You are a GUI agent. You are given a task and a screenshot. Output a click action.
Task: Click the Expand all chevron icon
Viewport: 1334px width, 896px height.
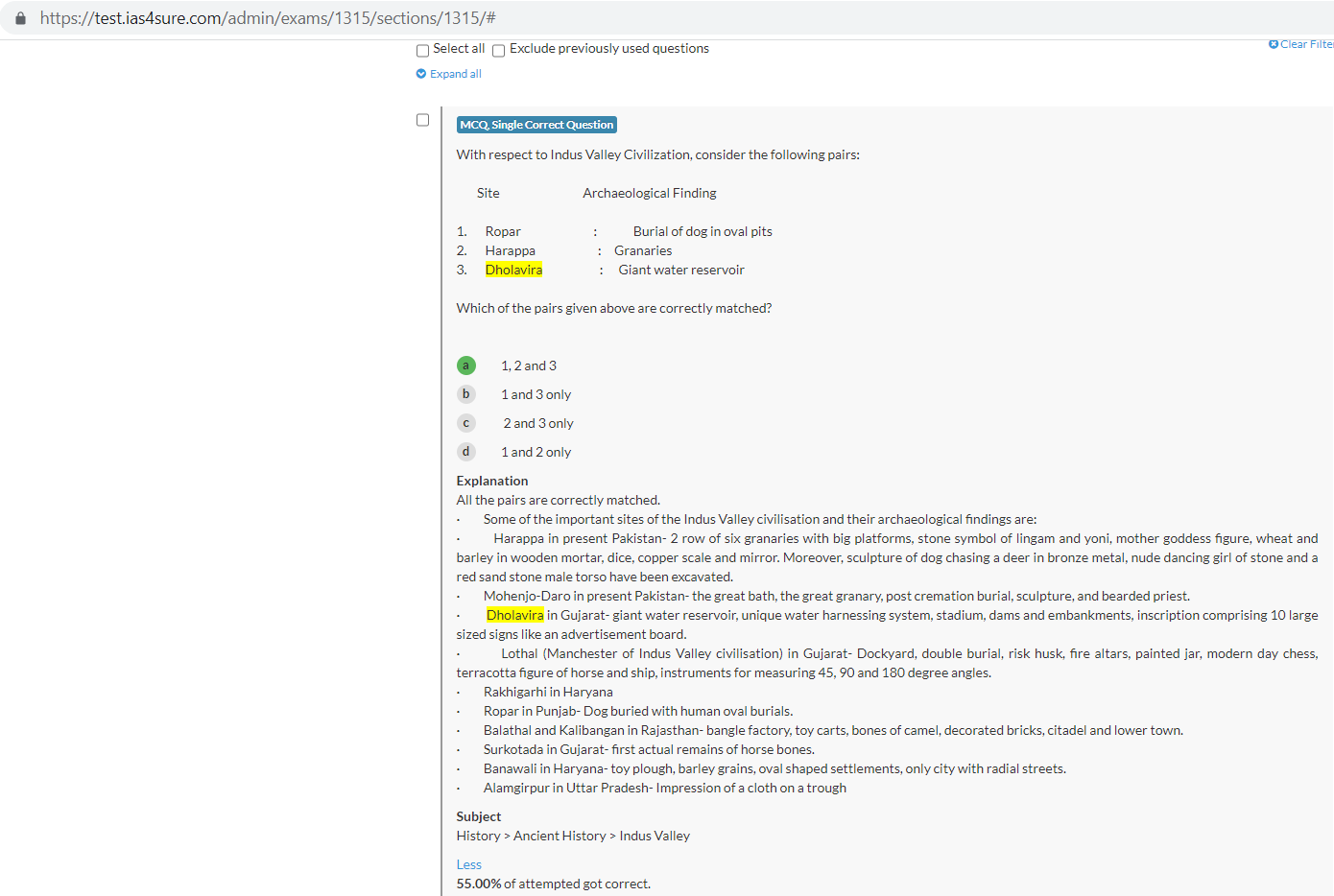pyautogui.click(x=421, y=74)
